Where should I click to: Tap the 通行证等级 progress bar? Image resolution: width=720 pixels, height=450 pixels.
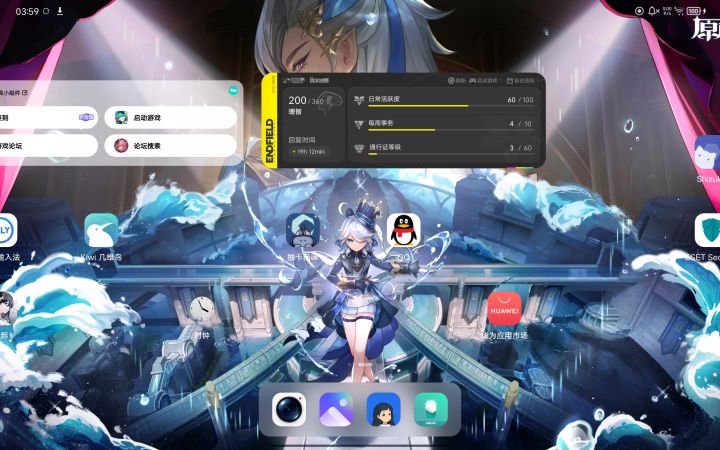pyautogui.click(x=451, y=154)
